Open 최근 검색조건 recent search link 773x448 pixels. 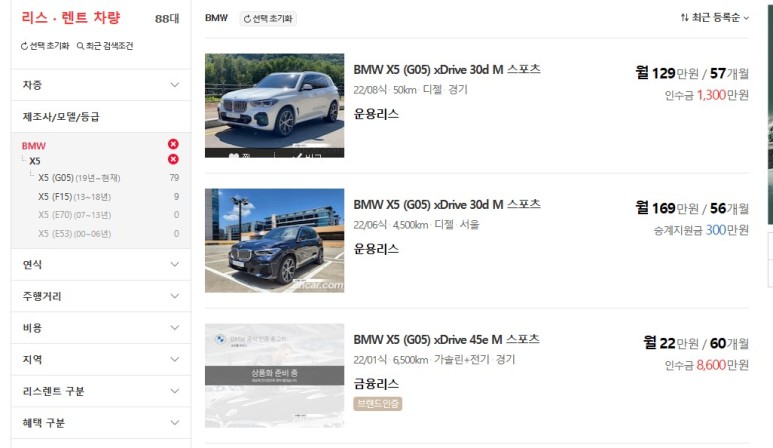pos(105,46)
